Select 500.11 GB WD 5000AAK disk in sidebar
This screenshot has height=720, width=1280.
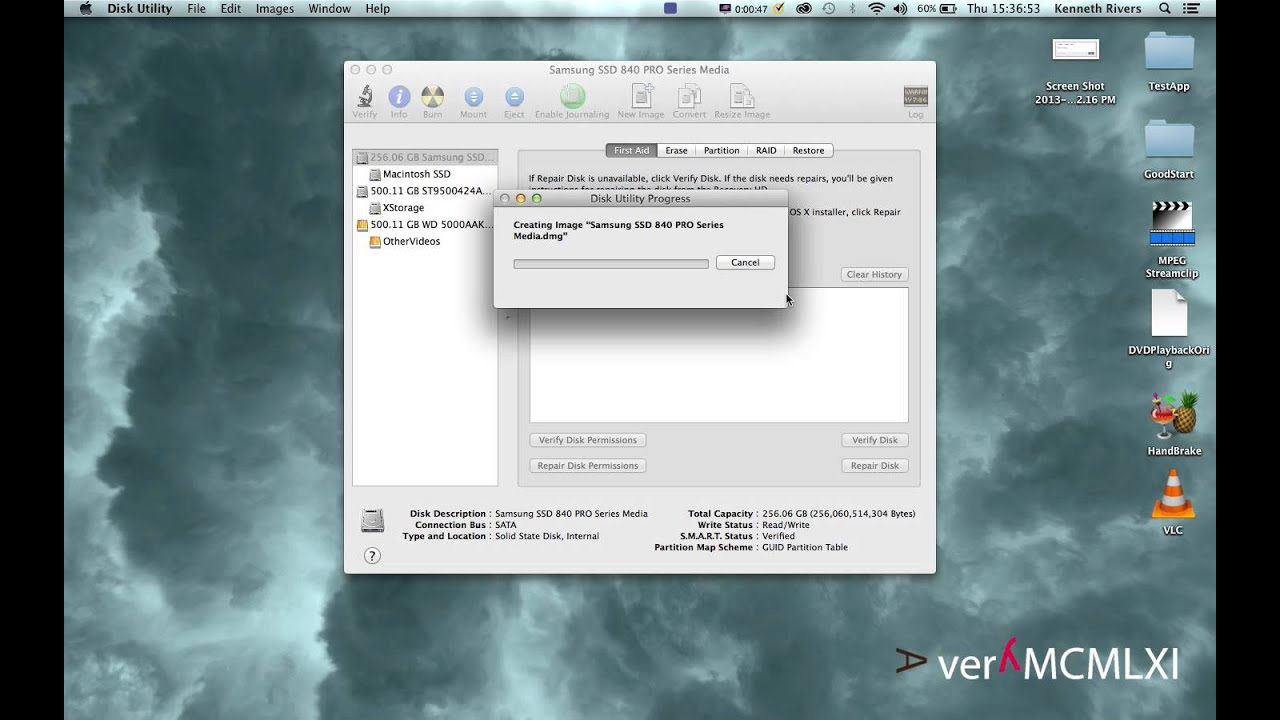[x=425, y=225]
